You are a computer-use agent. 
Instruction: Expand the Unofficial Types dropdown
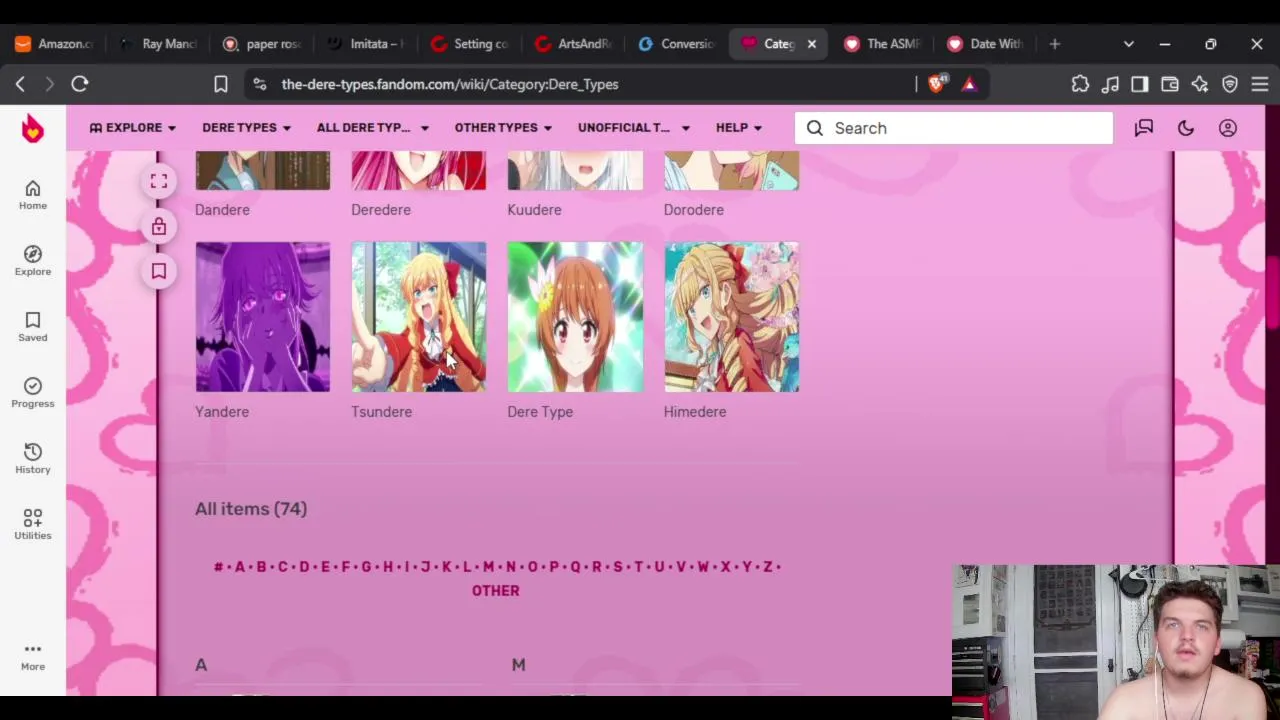point(633,128)
